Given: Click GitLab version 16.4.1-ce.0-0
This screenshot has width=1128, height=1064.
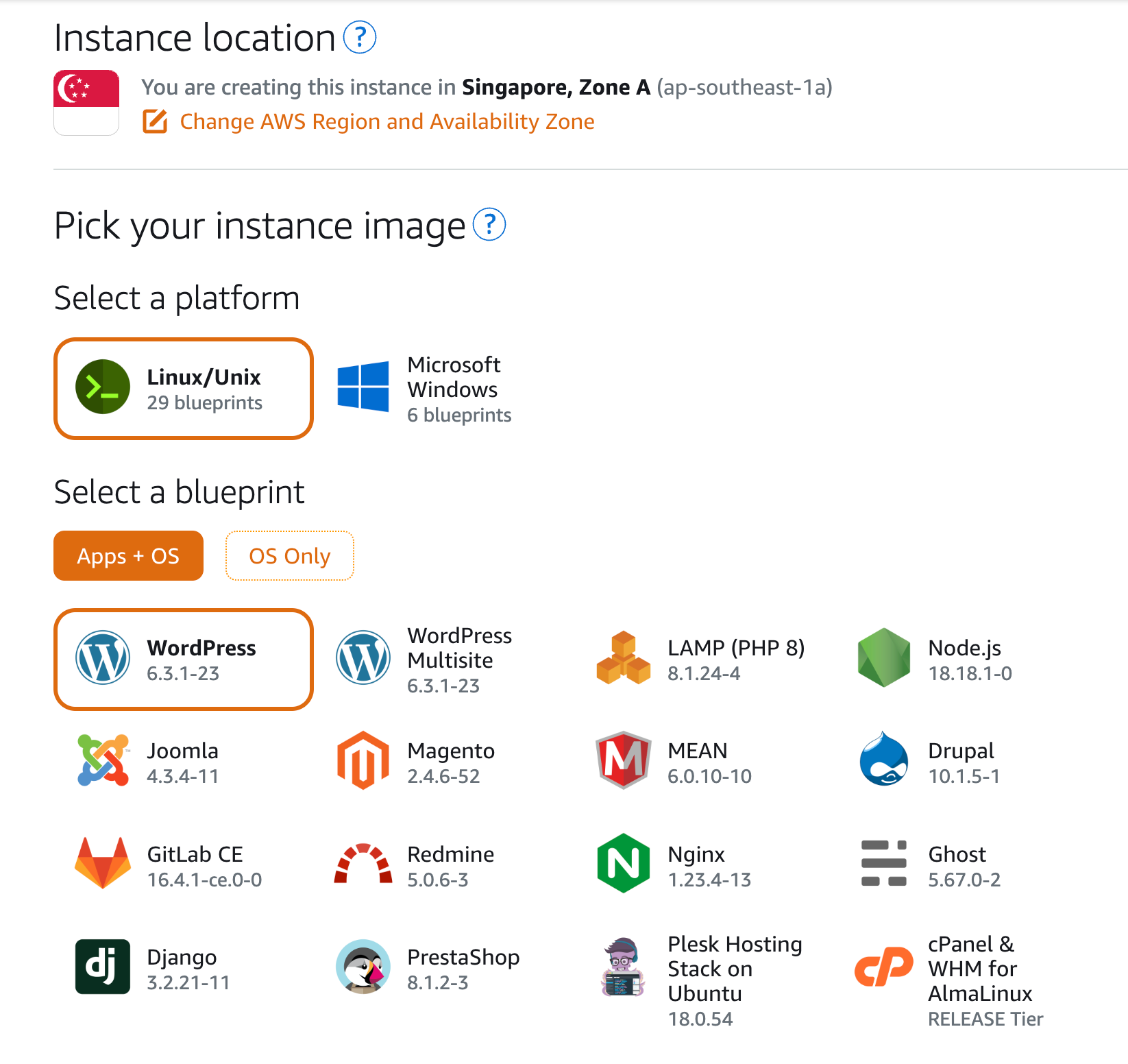Looking at the screenshot, I should tap(204, 880).
